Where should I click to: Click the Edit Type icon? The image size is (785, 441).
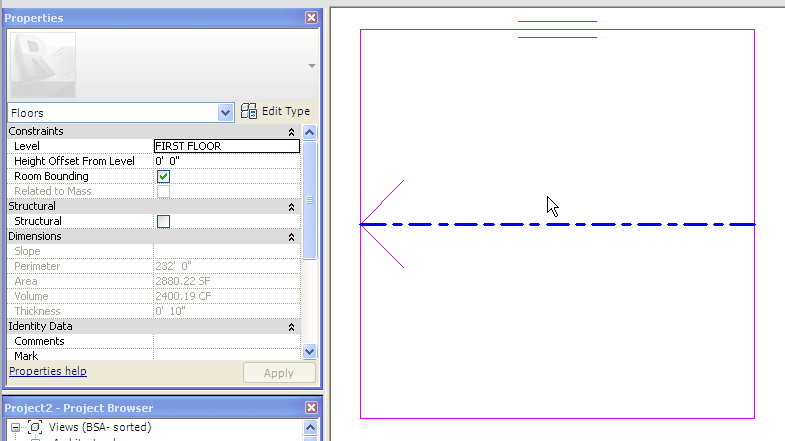pos(249,111)
